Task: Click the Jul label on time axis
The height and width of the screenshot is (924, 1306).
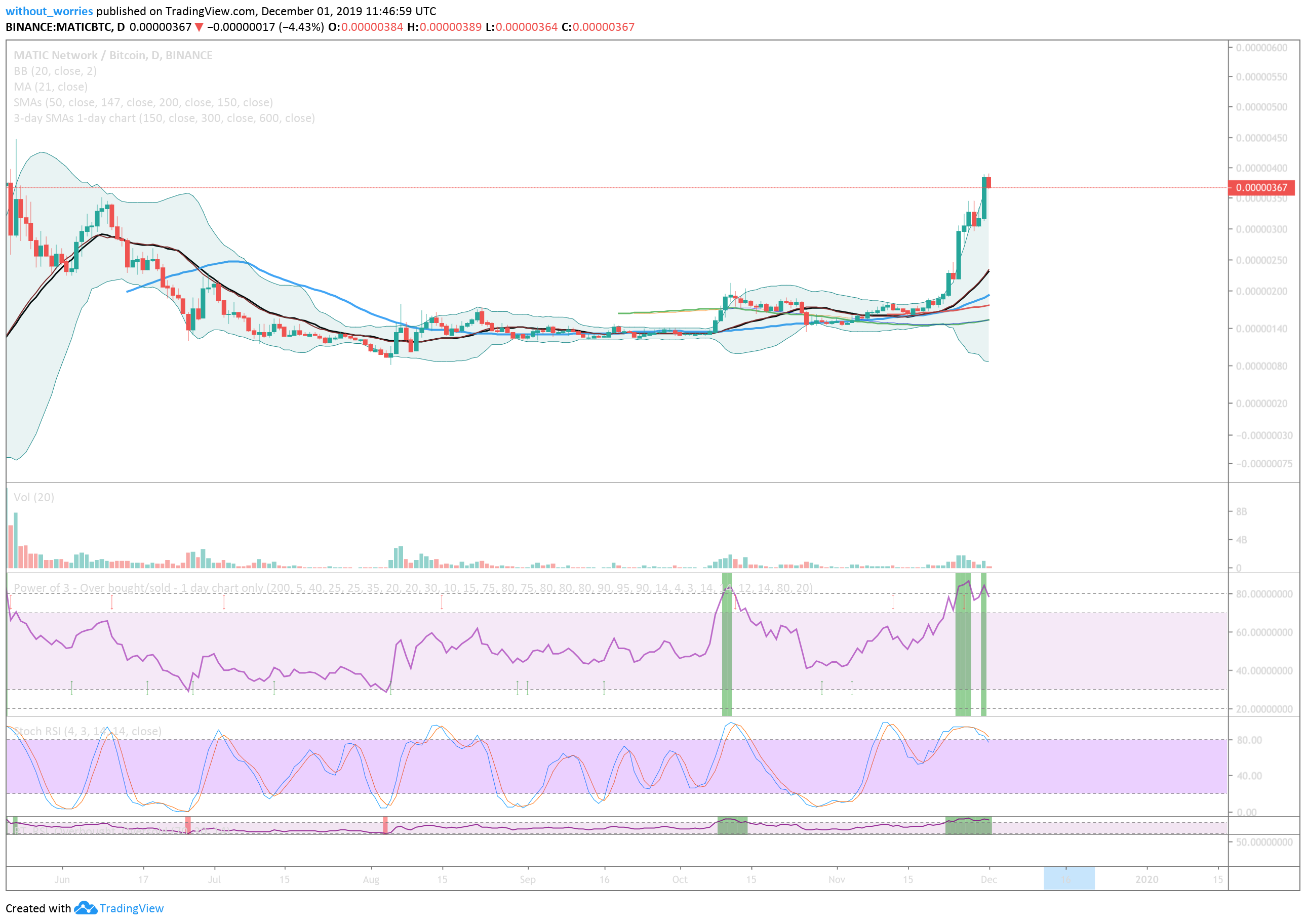Action: 214,879
